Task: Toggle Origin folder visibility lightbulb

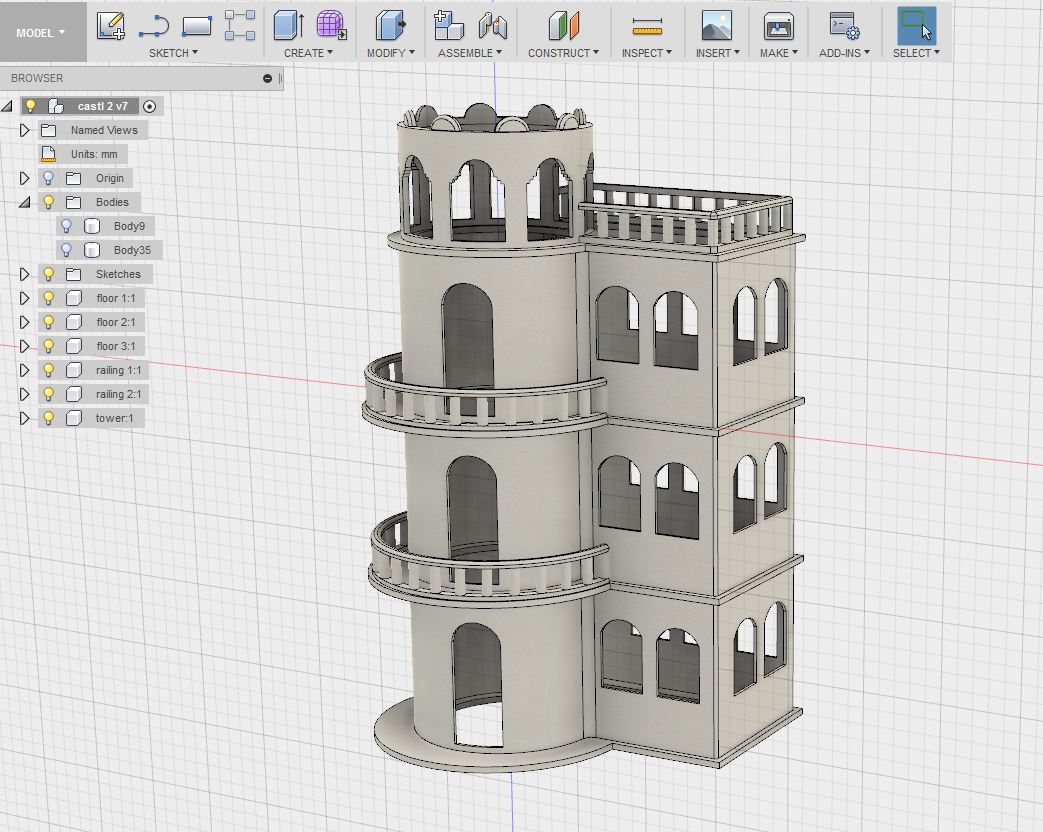Action: (48, 178)
